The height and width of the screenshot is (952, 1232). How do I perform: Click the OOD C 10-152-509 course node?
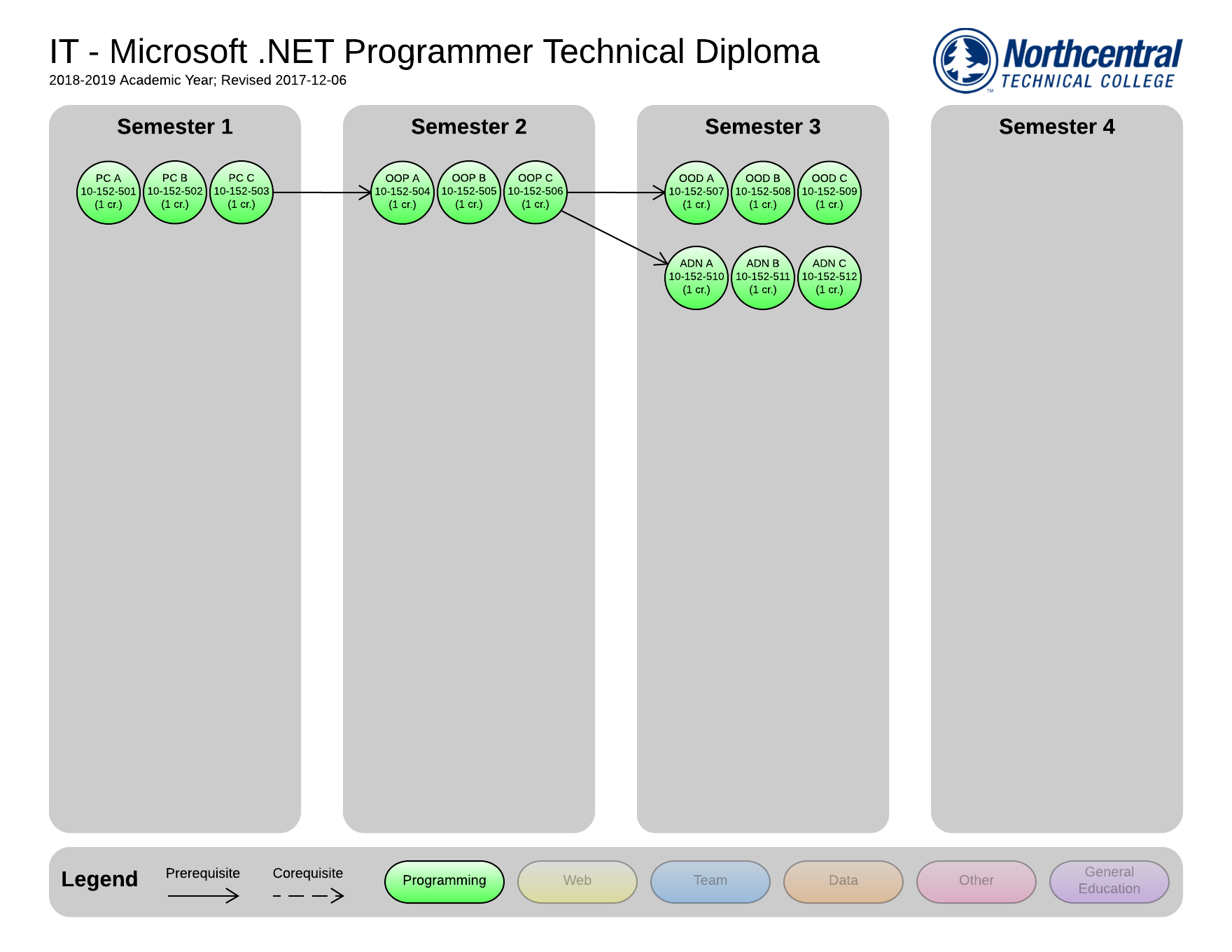point(829,192)
